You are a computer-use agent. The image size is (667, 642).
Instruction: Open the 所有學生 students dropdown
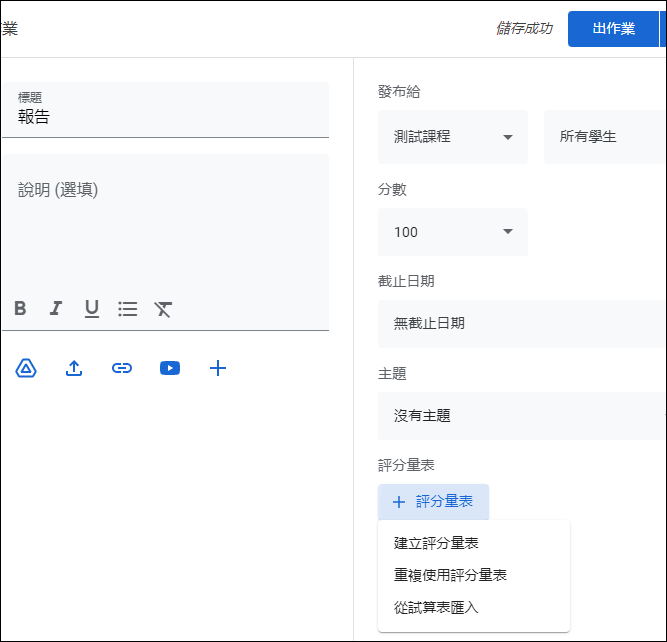tap(605, 137)
